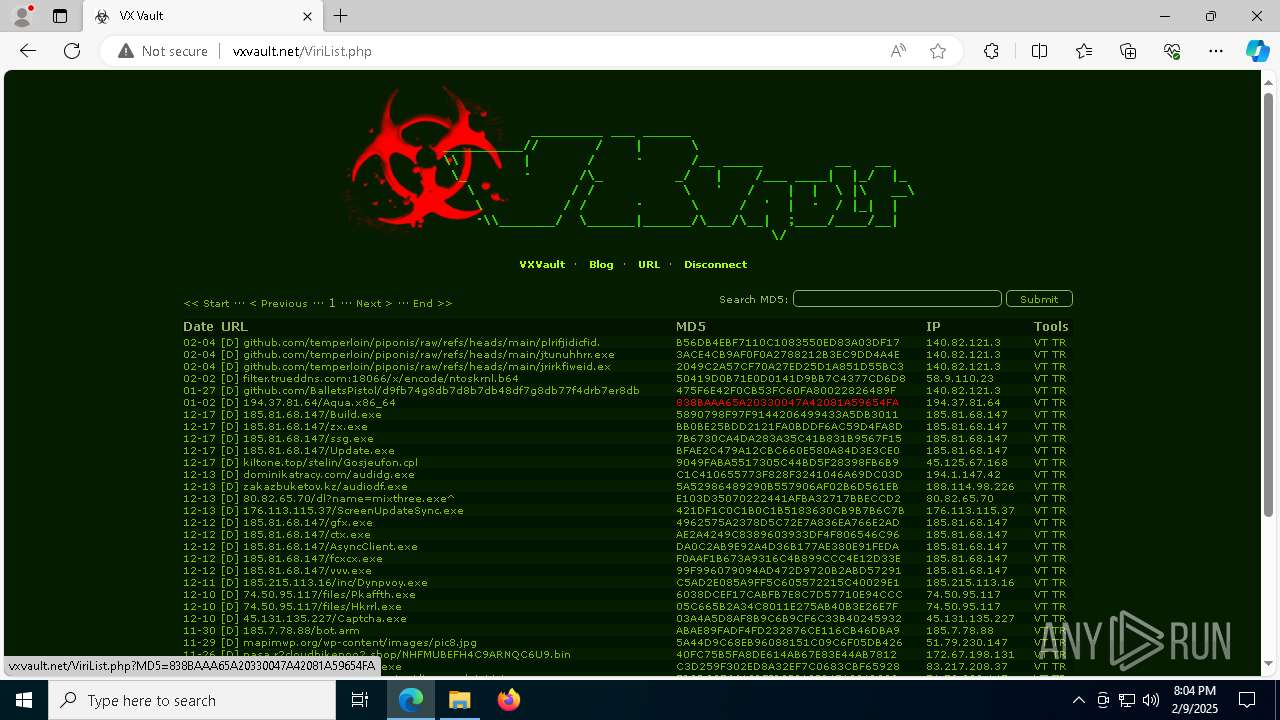Open Task View on the taskbar
1280x720 pixels.
tap(360, 700)
